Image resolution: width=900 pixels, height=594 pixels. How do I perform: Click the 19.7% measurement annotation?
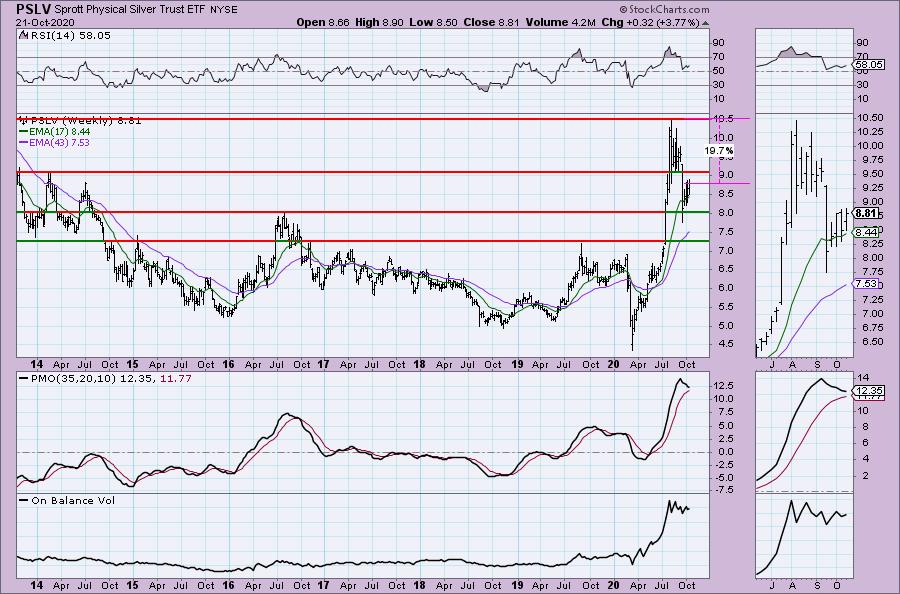(x=719, y=151)
